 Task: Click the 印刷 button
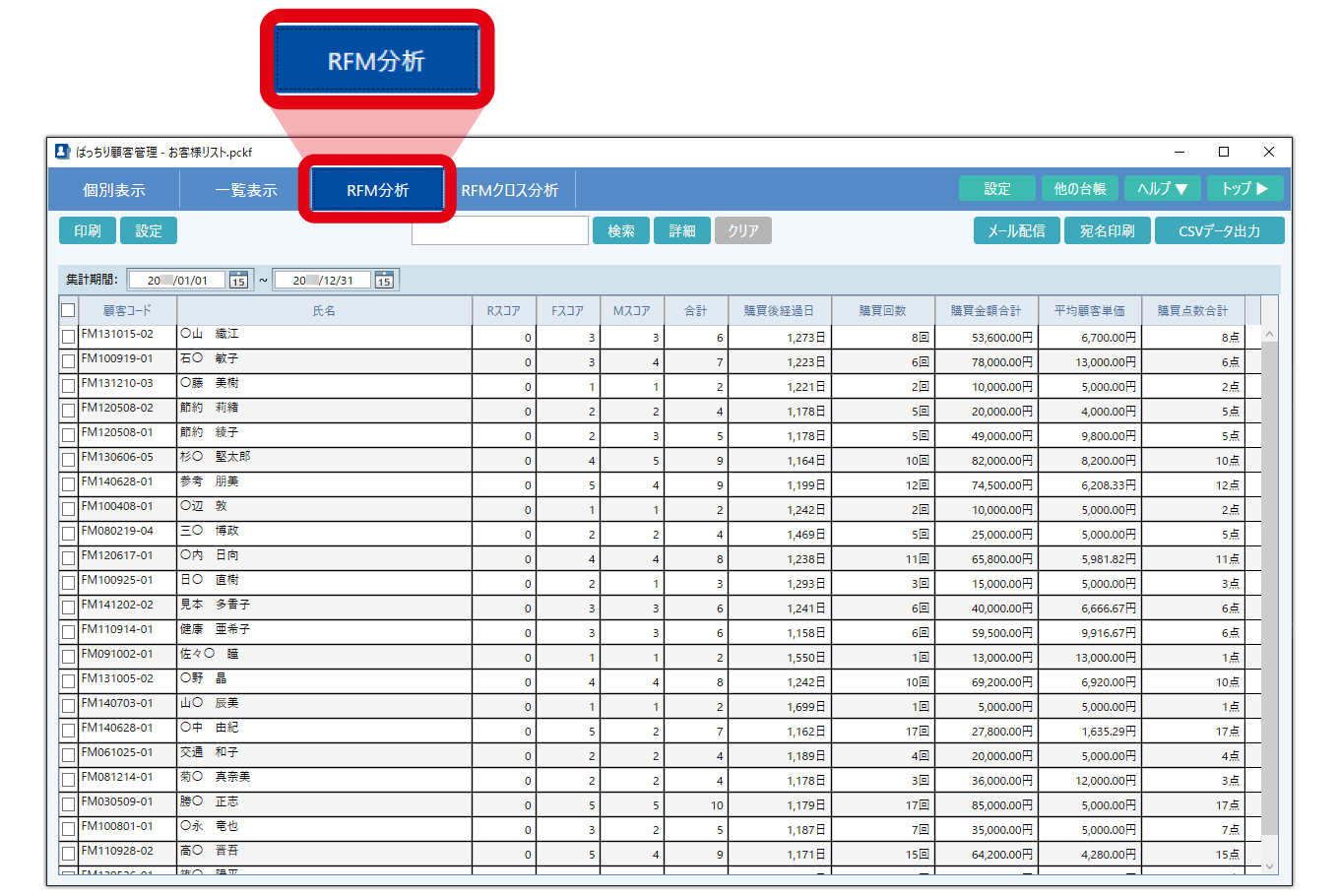[88, 230]
